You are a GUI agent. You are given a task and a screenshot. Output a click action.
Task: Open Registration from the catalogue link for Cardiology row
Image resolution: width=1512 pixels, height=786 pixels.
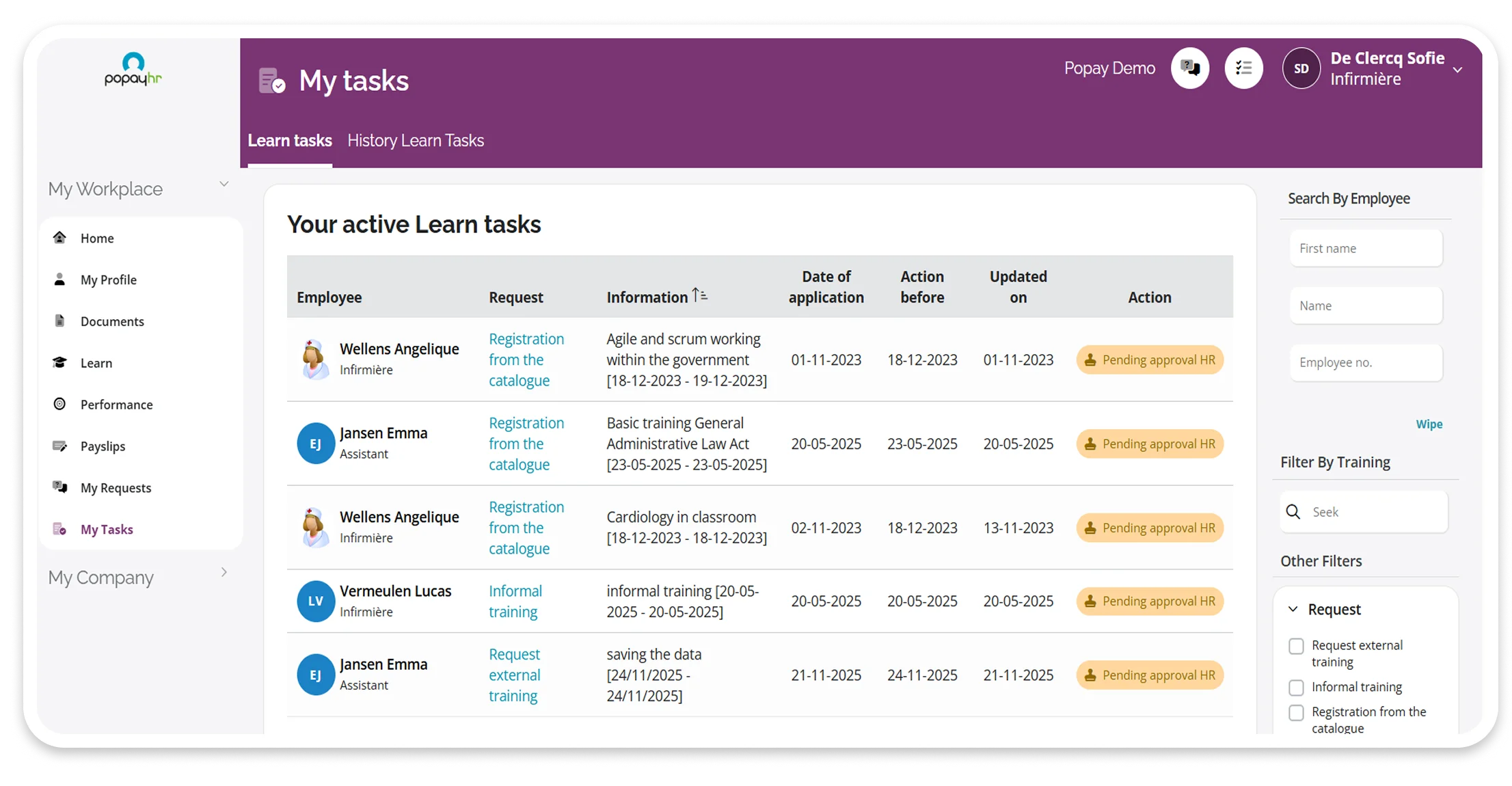(x=526, y=528)
